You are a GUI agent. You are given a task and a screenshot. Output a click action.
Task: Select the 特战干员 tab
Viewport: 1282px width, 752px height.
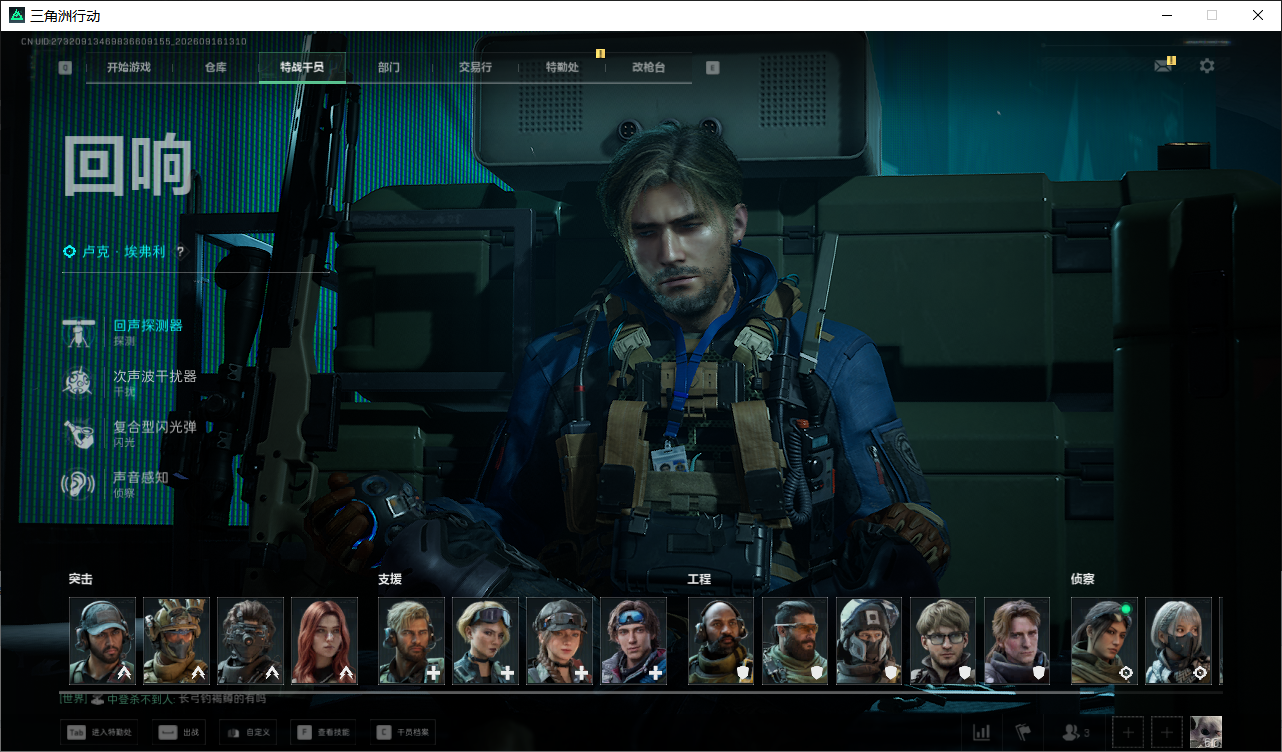click(301, 68)
